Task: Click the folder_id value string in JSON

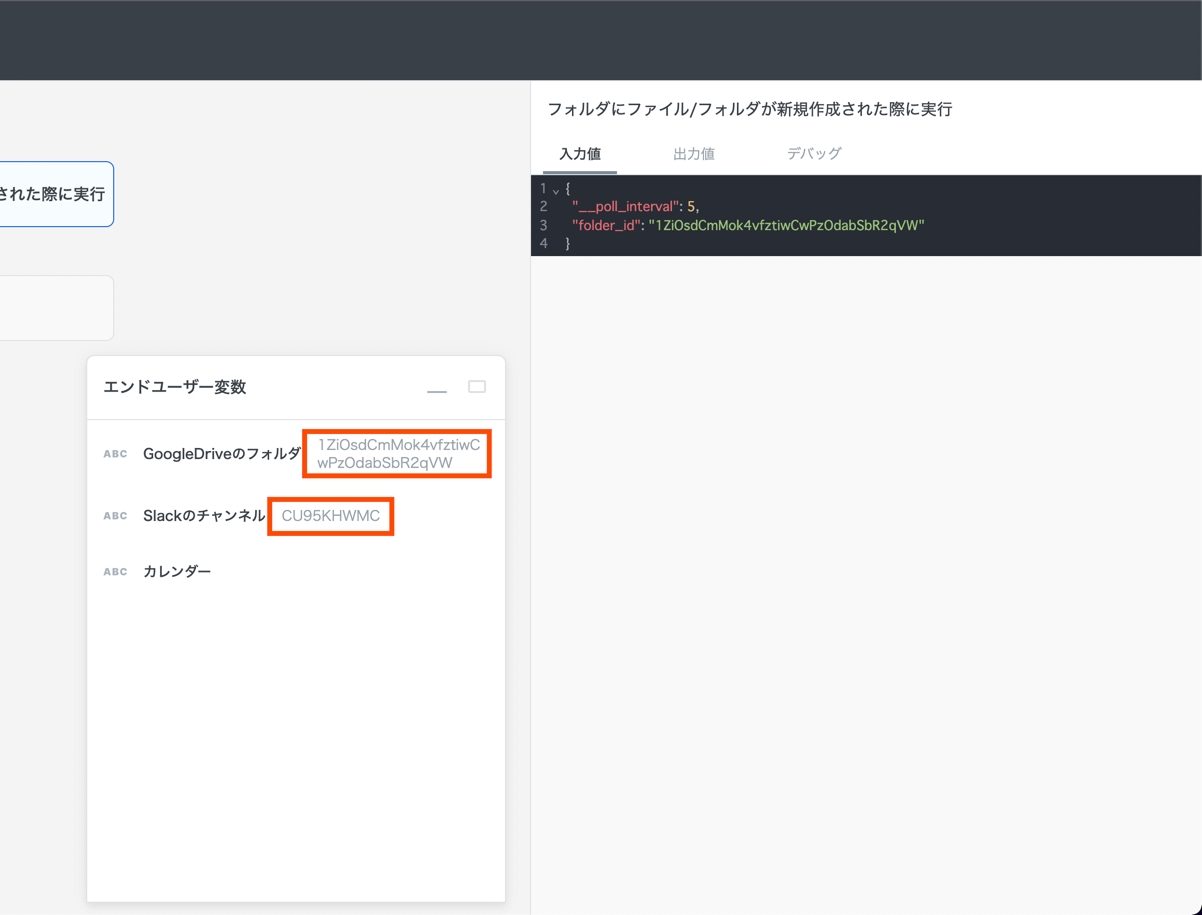Action: [x=786, y=226]
